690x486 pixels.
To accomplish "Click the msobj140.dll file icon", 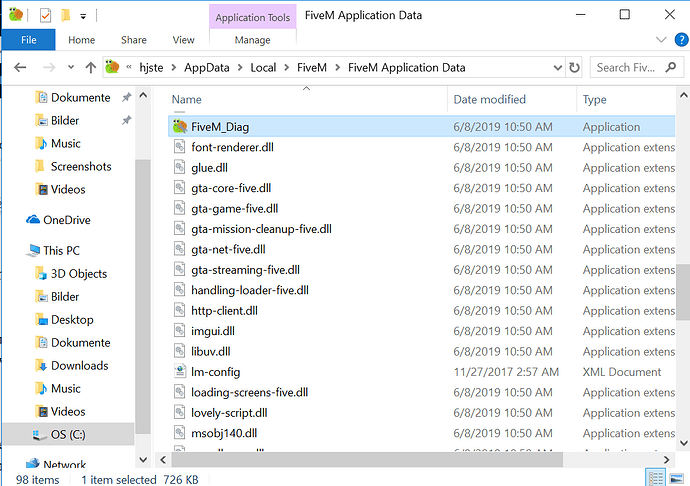I will tap(180, 433).
